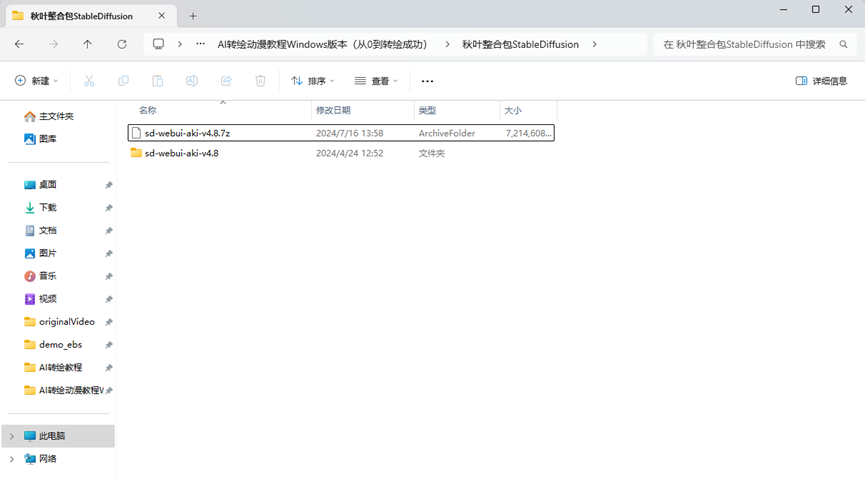The image size is (865, 479).
Task: Go back to the previous folder
Action: click(19, 44)
